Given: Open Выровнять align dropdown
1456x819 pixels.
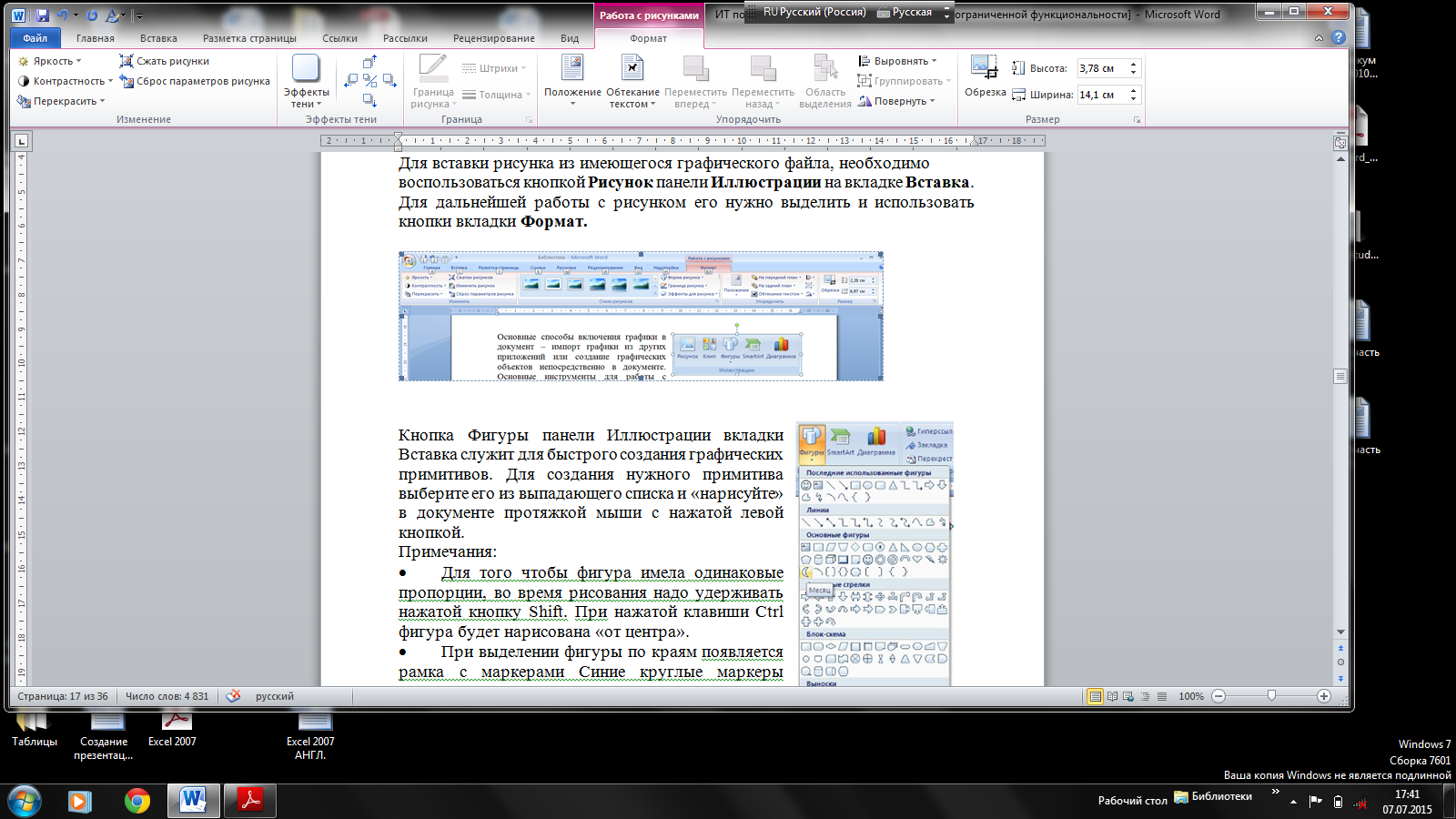Looking at the screenshot, I should (x=897, y=61).
